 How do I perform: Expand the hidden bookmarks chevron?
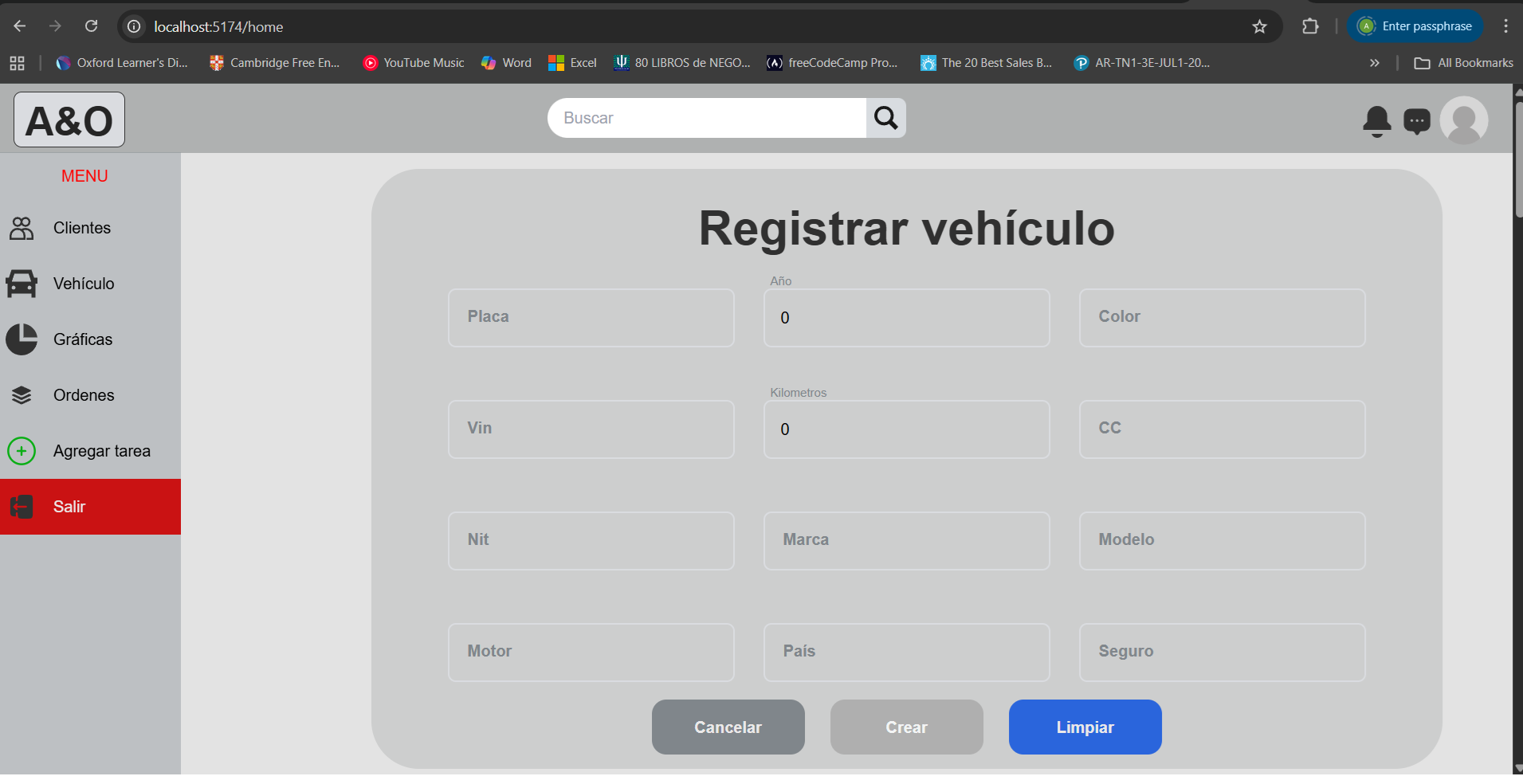[1375, 62]
